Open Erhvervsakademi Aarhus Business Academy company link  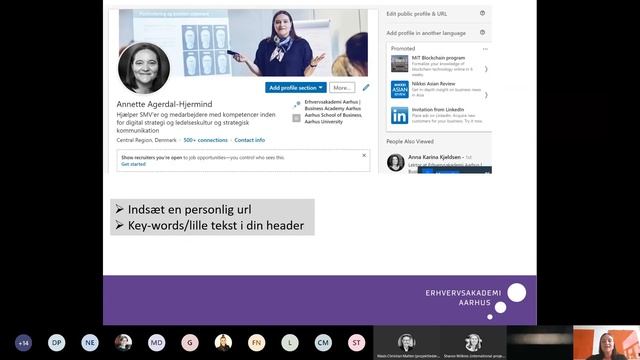coord(333,105)
